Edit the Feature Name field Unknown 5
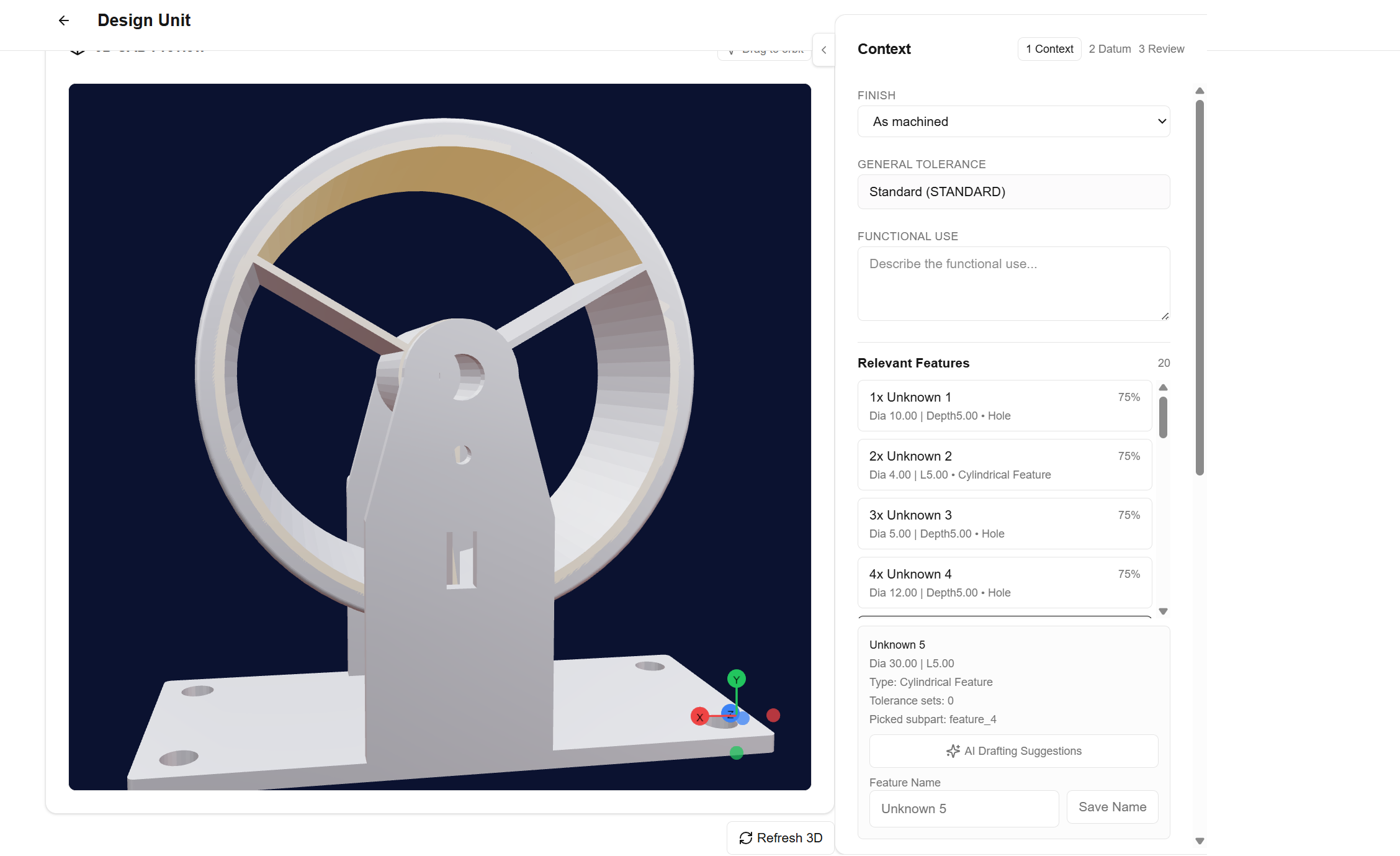This screenshot has height=856, width=1400. (x=964, y=809)
